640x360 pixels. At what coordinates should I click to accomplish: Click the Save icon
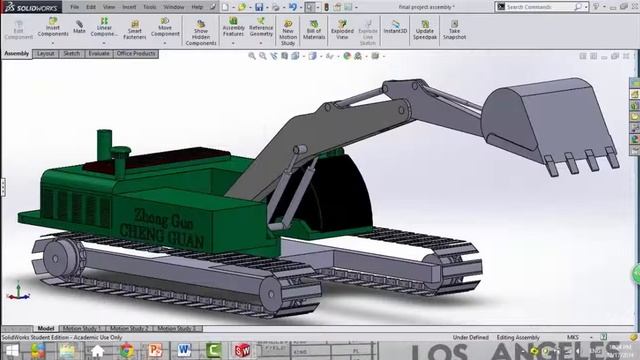click(259, 7)
